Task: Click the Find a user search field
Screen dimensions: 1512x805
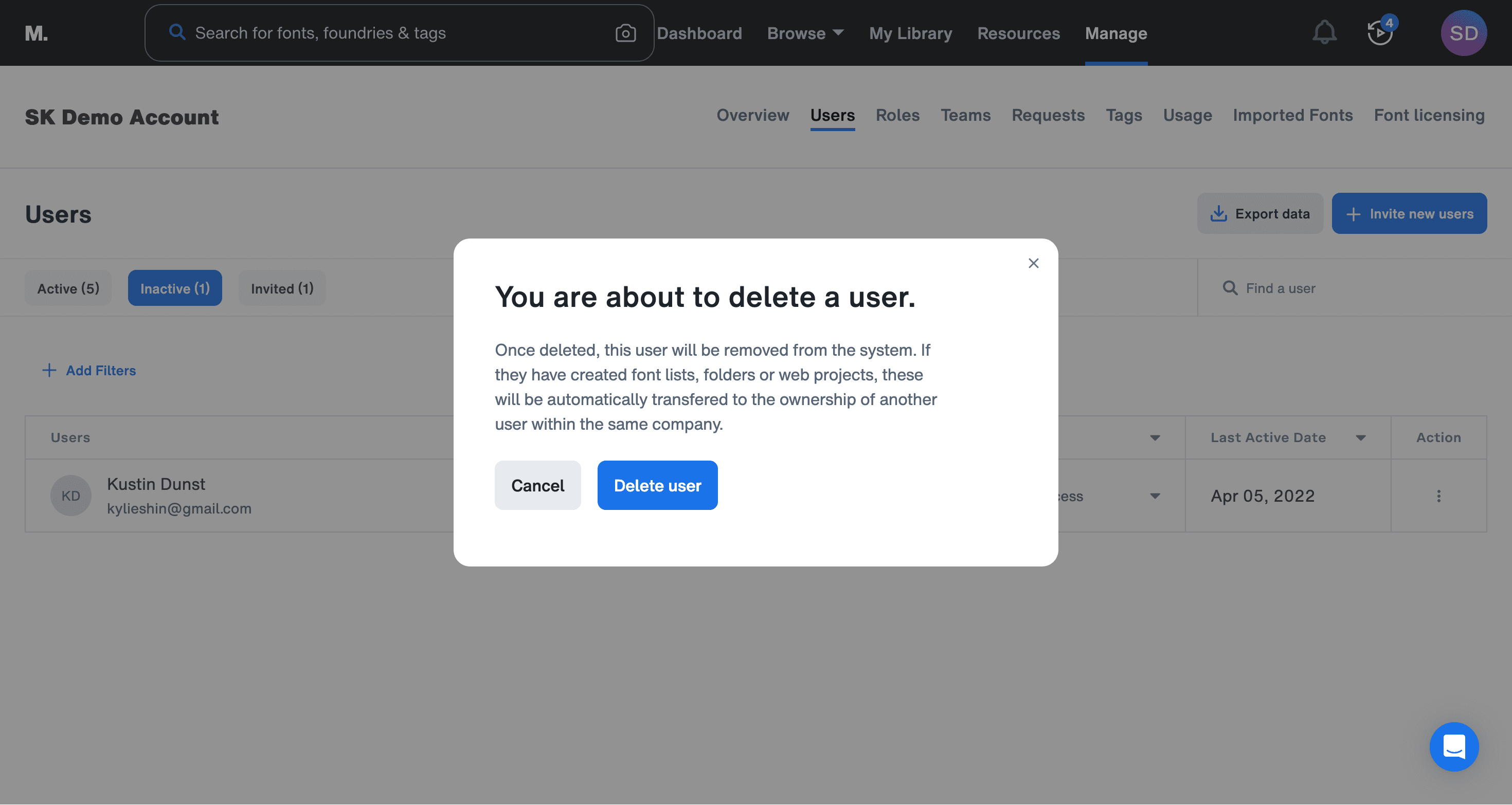Action: tap(1350, 288)
